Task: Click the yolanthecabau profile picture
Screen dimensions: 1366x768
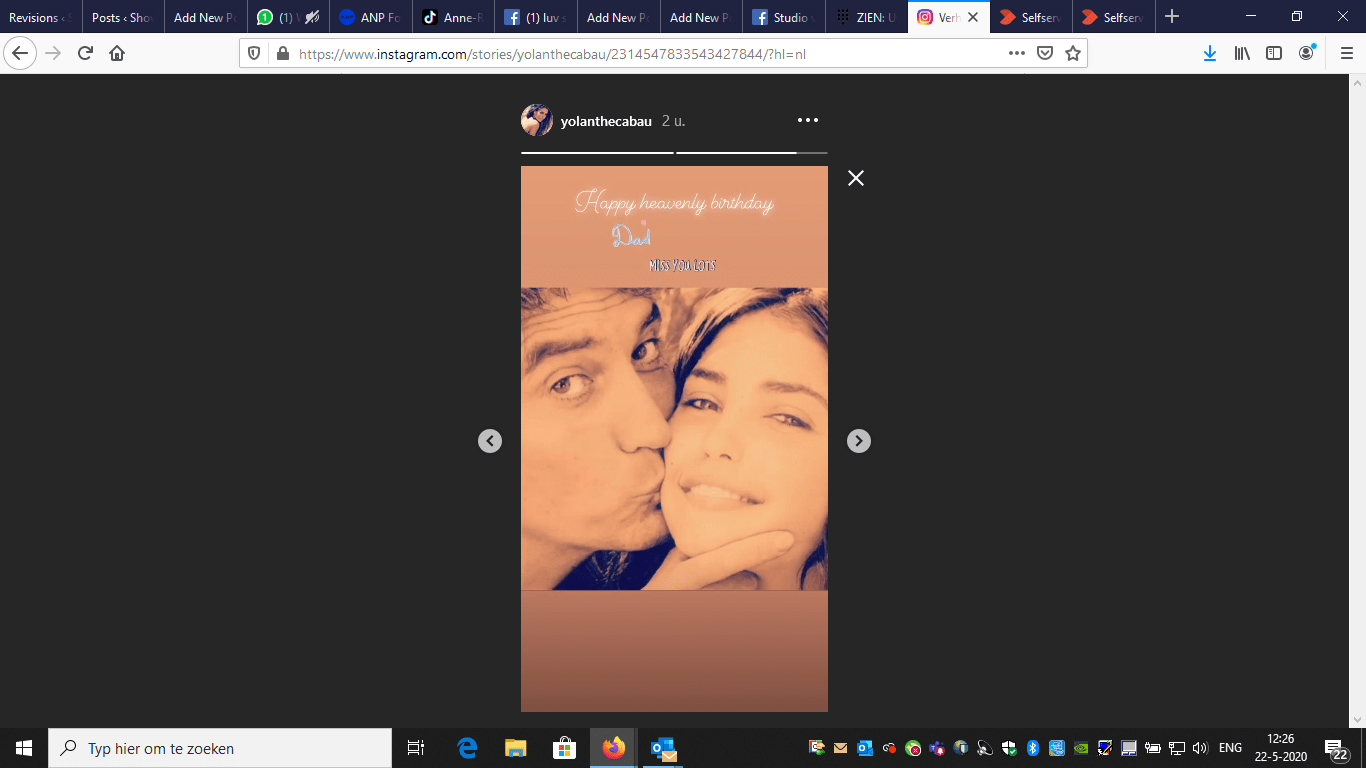Action: (537, 121)
